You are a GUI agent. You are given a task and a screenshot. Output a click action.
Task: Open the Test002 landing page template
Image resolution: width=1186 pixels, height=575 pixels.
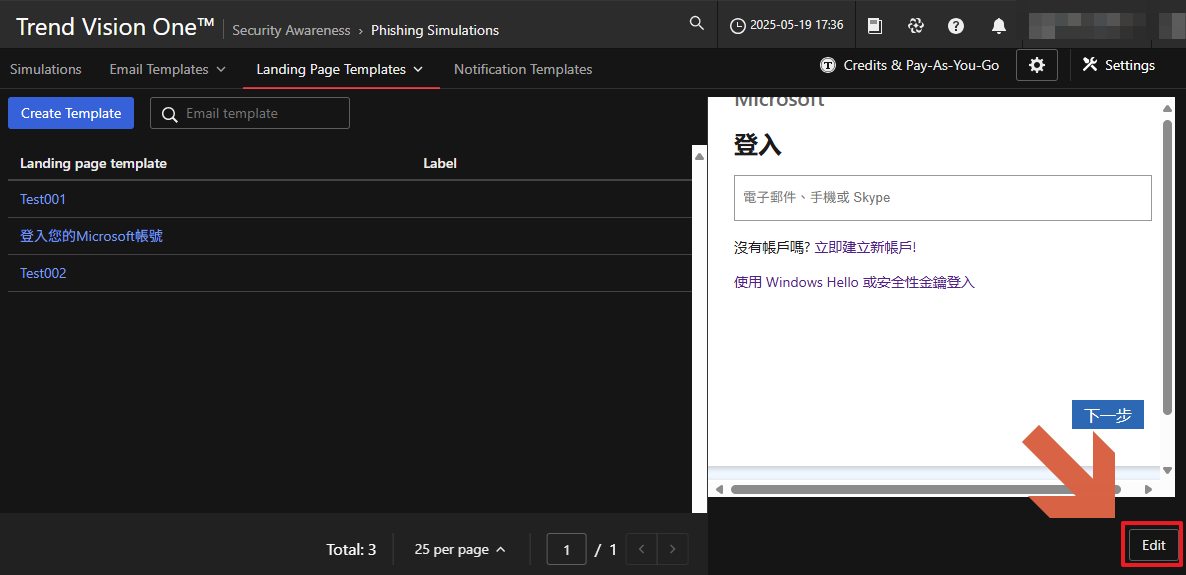tap(43, 273)
